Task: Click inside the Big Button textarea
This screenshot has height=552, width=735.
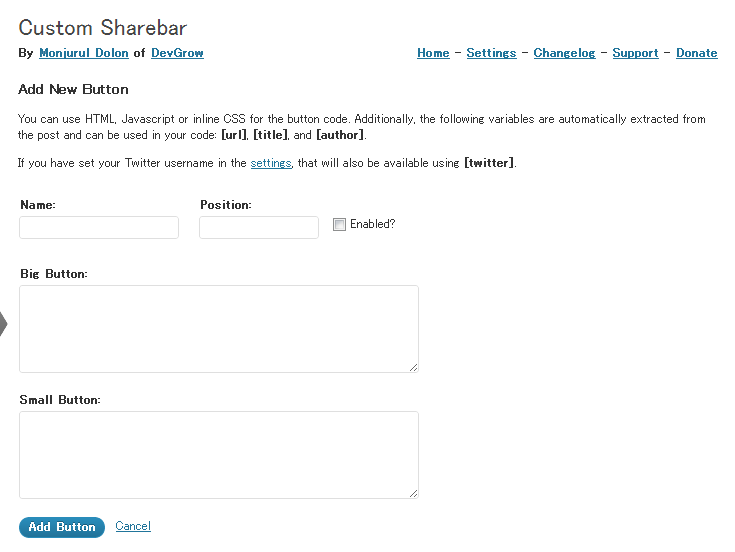Action: [x=218, y=328]
